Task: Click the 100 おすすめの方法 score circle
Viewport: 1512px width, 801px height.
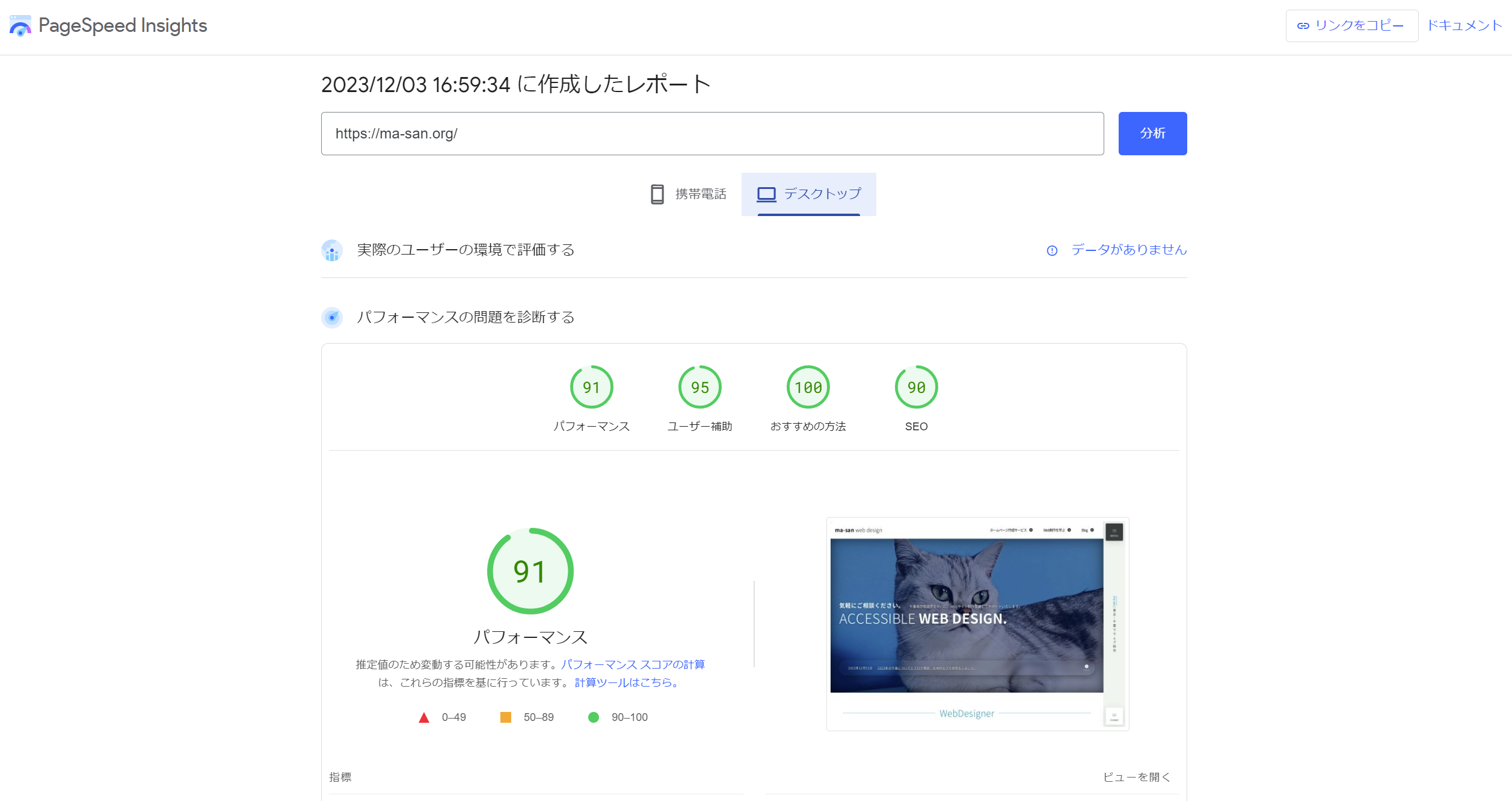Action: [808, 388]
